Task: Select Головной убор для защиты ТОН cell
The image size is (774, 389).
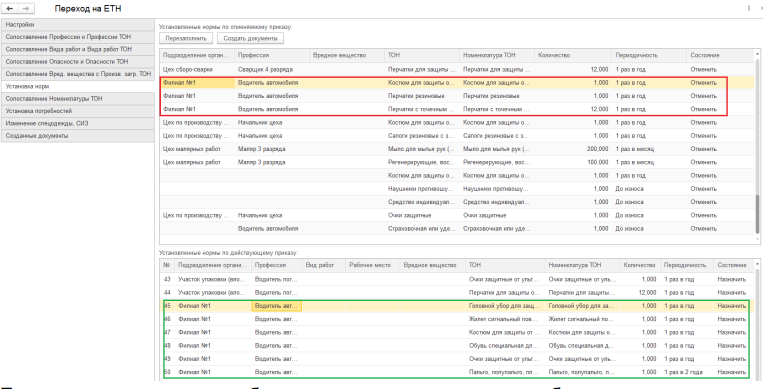Action: tap(505, 306)
